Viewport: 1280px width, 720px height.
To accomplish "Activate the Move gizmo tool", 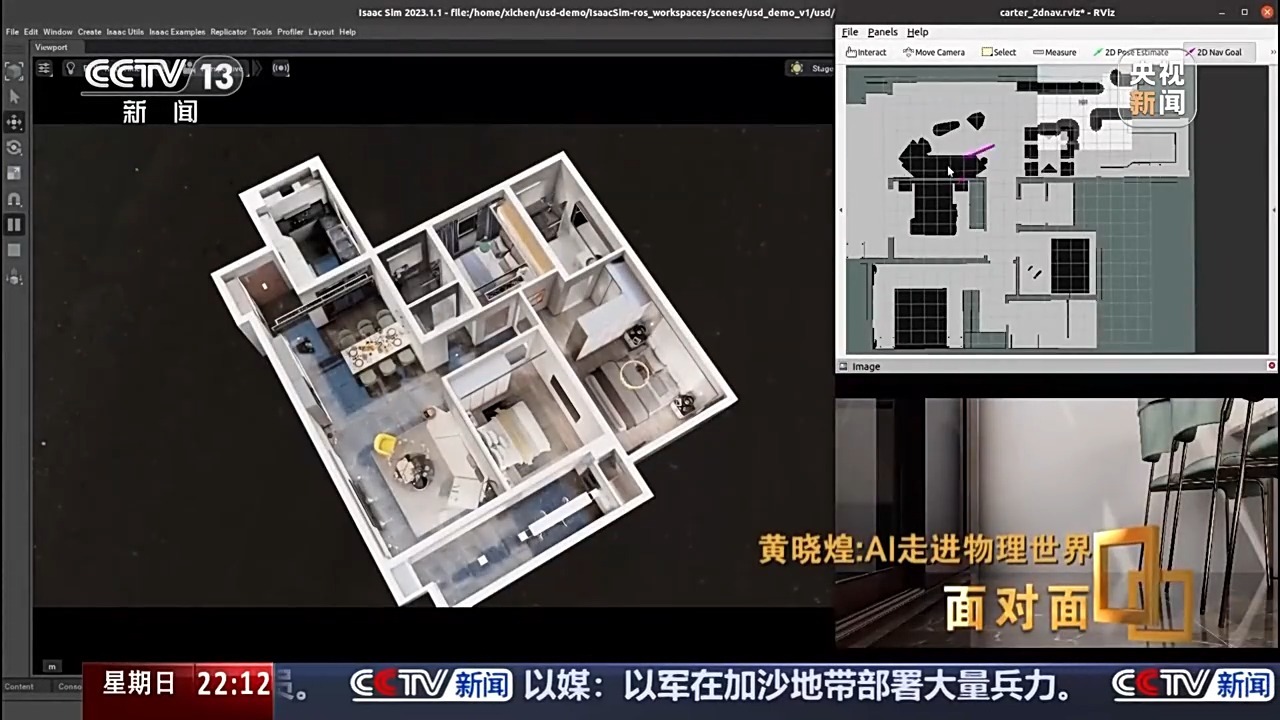I will [14, 122].
